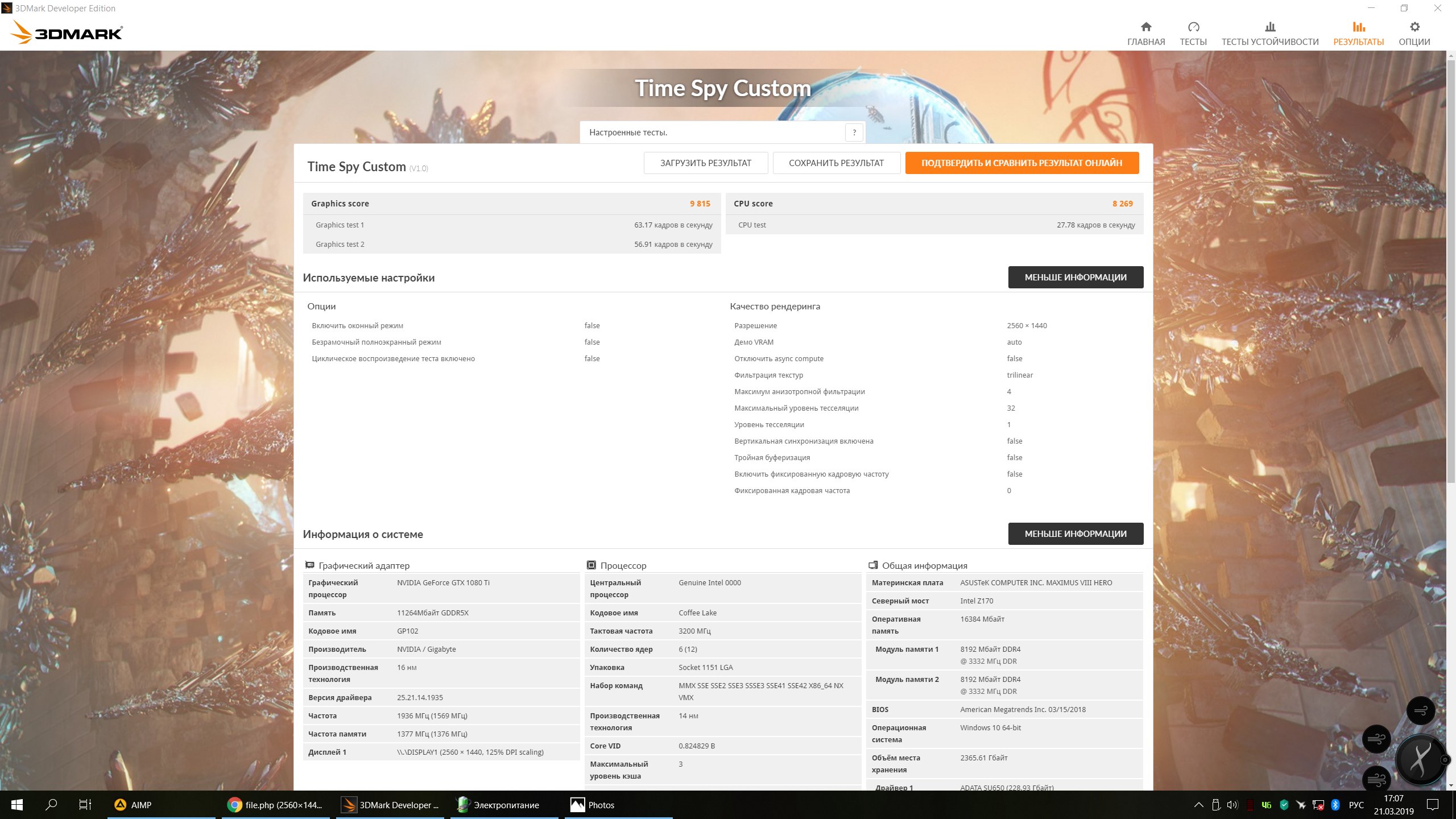Viewport: 1456px width, 819px height.
Task: Open the РУС language switcher
Action: 1356,805
